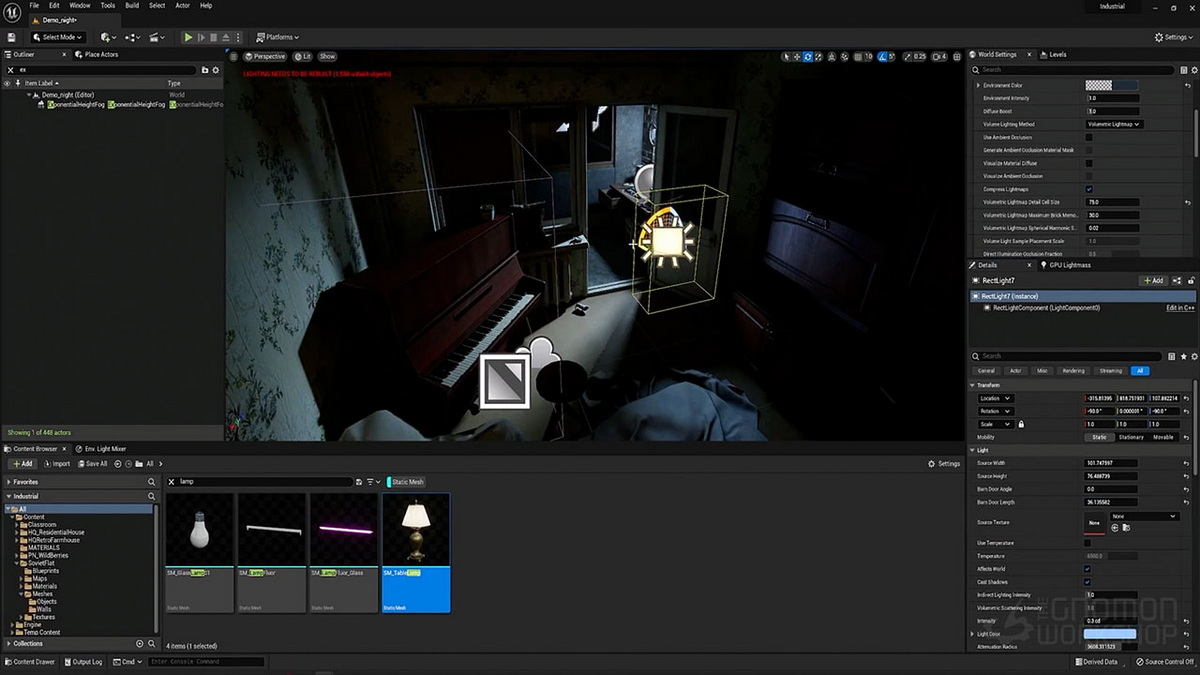The height and width of the screenshot is (675, 1200).
Task: Click the Environment Color swatch
Action: point(1111,85)
